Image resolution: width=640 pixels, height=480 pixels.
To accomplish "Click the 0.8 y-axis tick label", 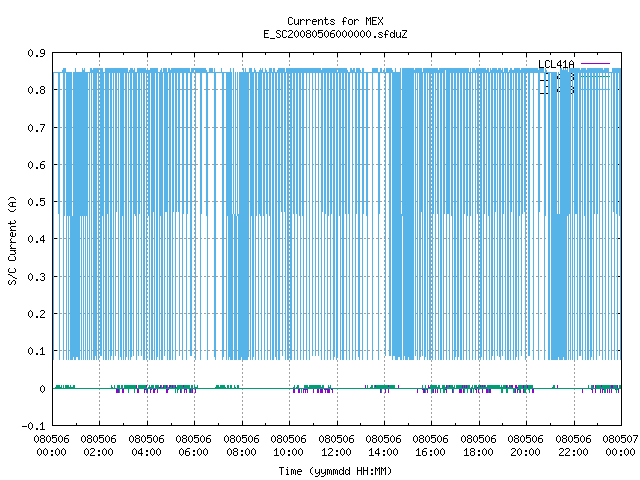I will click(36, 90).
